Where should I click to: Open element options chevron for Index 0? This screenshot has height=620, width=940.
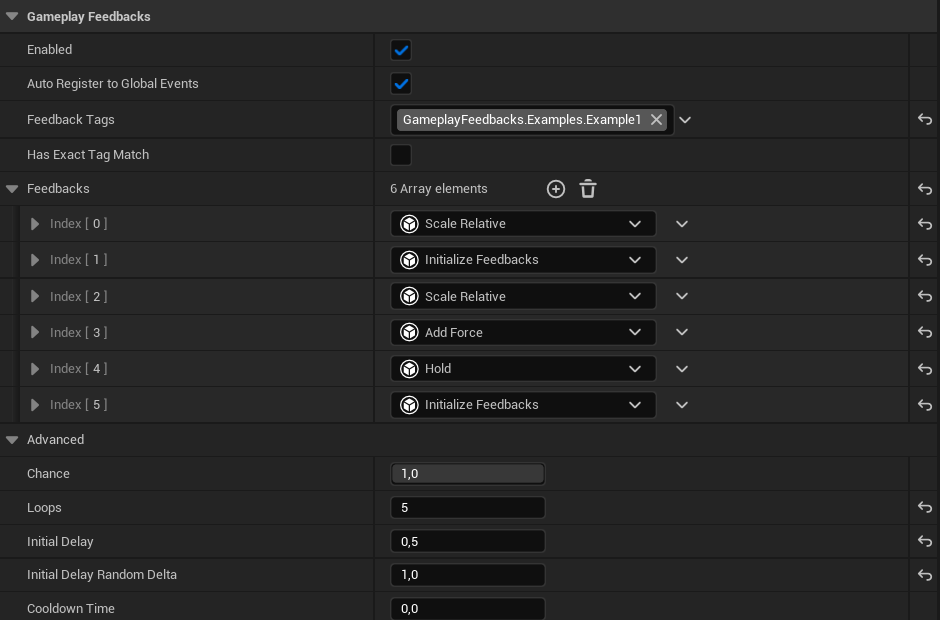682,224
